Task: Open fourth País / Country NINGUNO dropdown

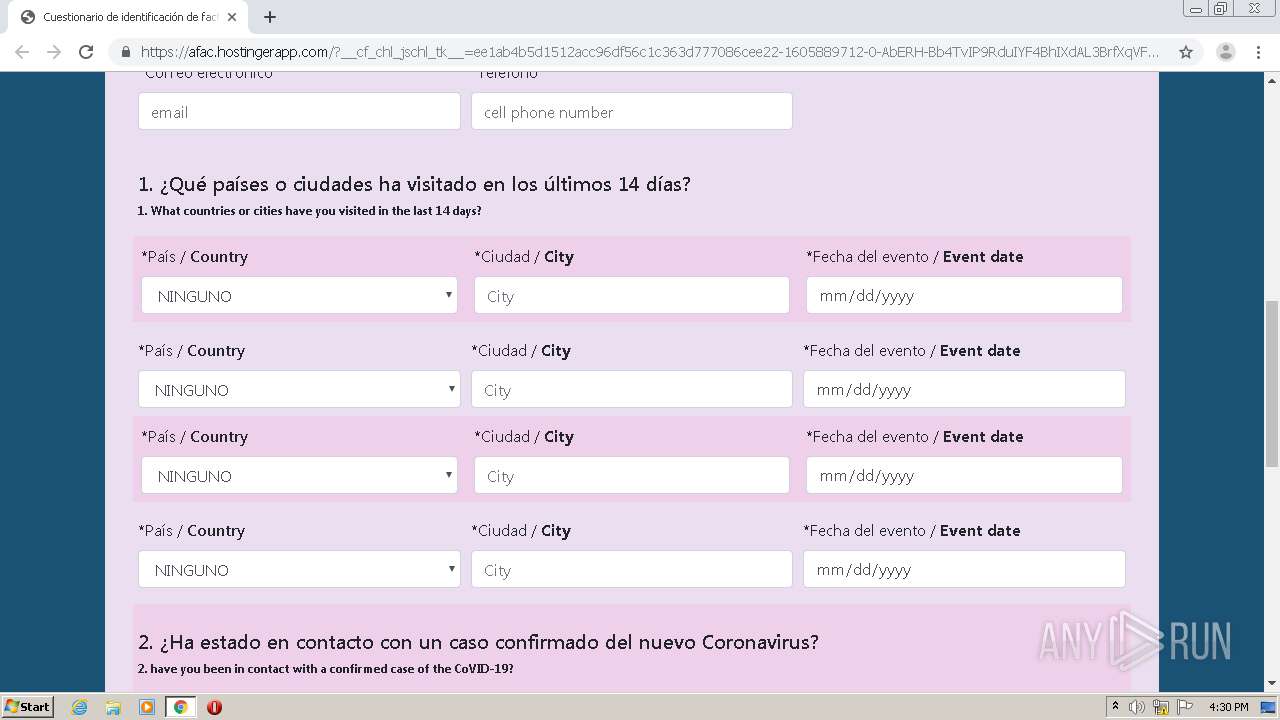Action: pyautogui.click(x=299, y=569)
